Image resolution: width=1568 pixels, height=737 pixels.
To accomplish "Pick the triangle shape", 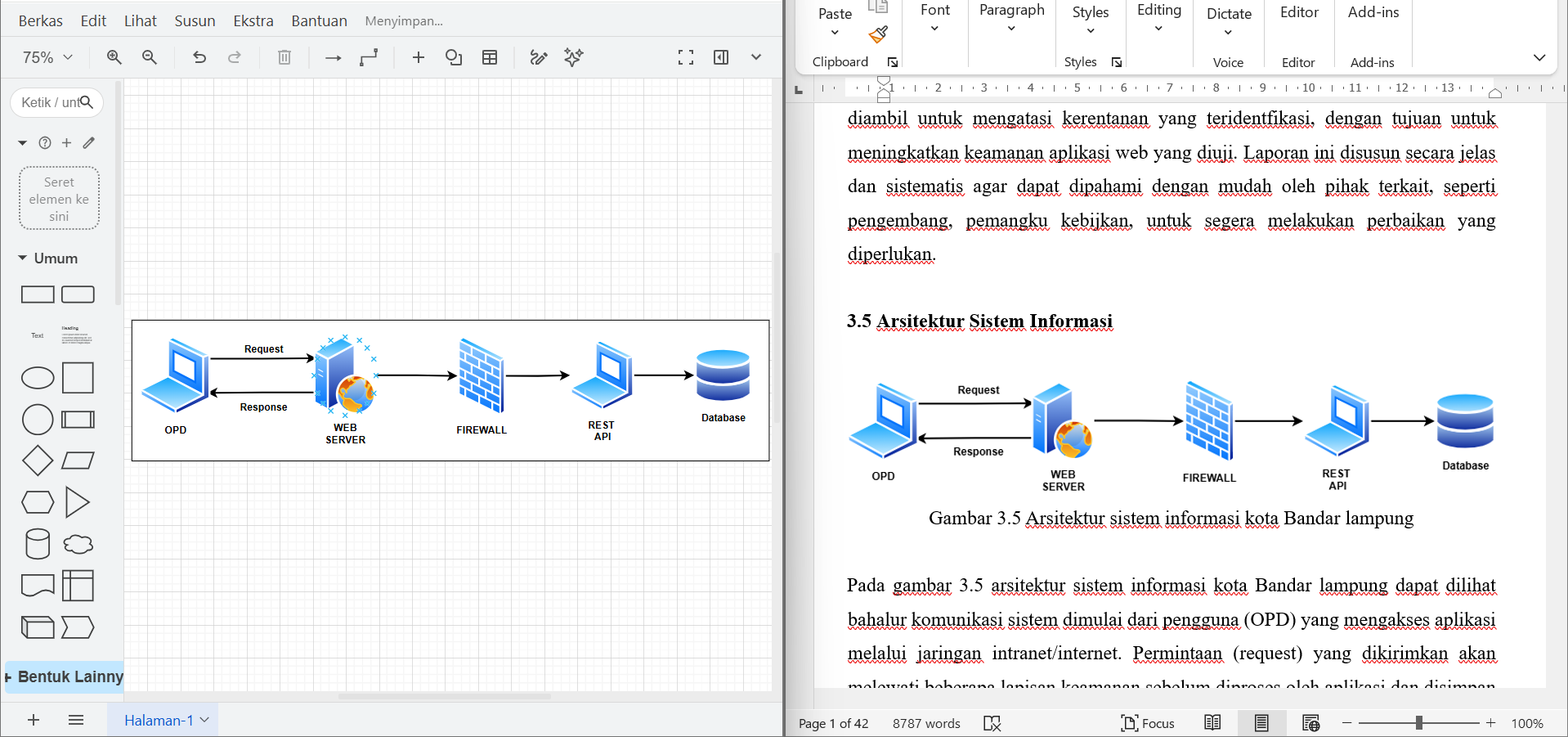I will point(78,502).
